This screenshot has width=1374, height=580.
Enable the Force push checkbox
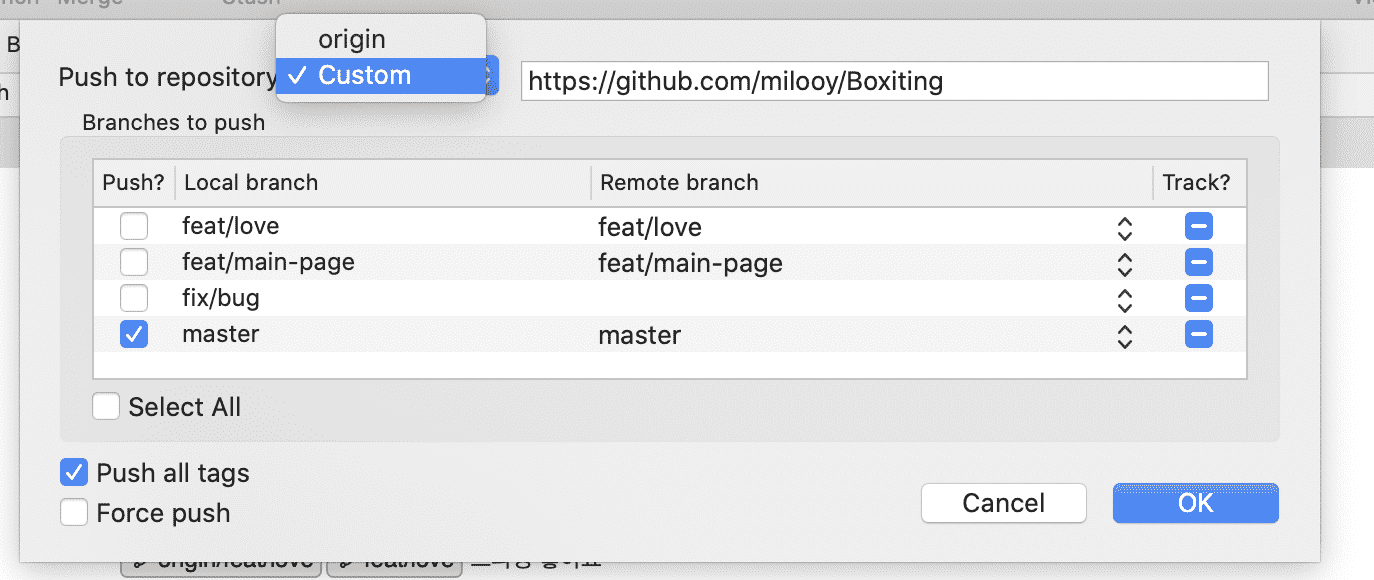(74, 513)
